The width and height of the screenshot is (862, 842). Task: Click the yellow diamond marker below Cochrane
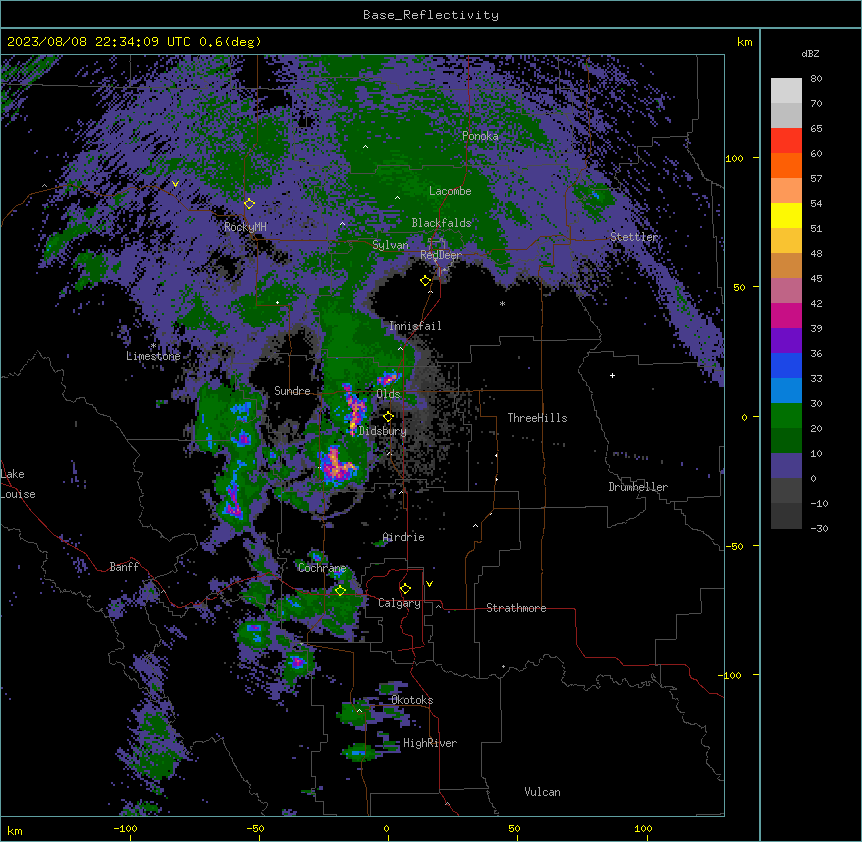pos(340,590)
